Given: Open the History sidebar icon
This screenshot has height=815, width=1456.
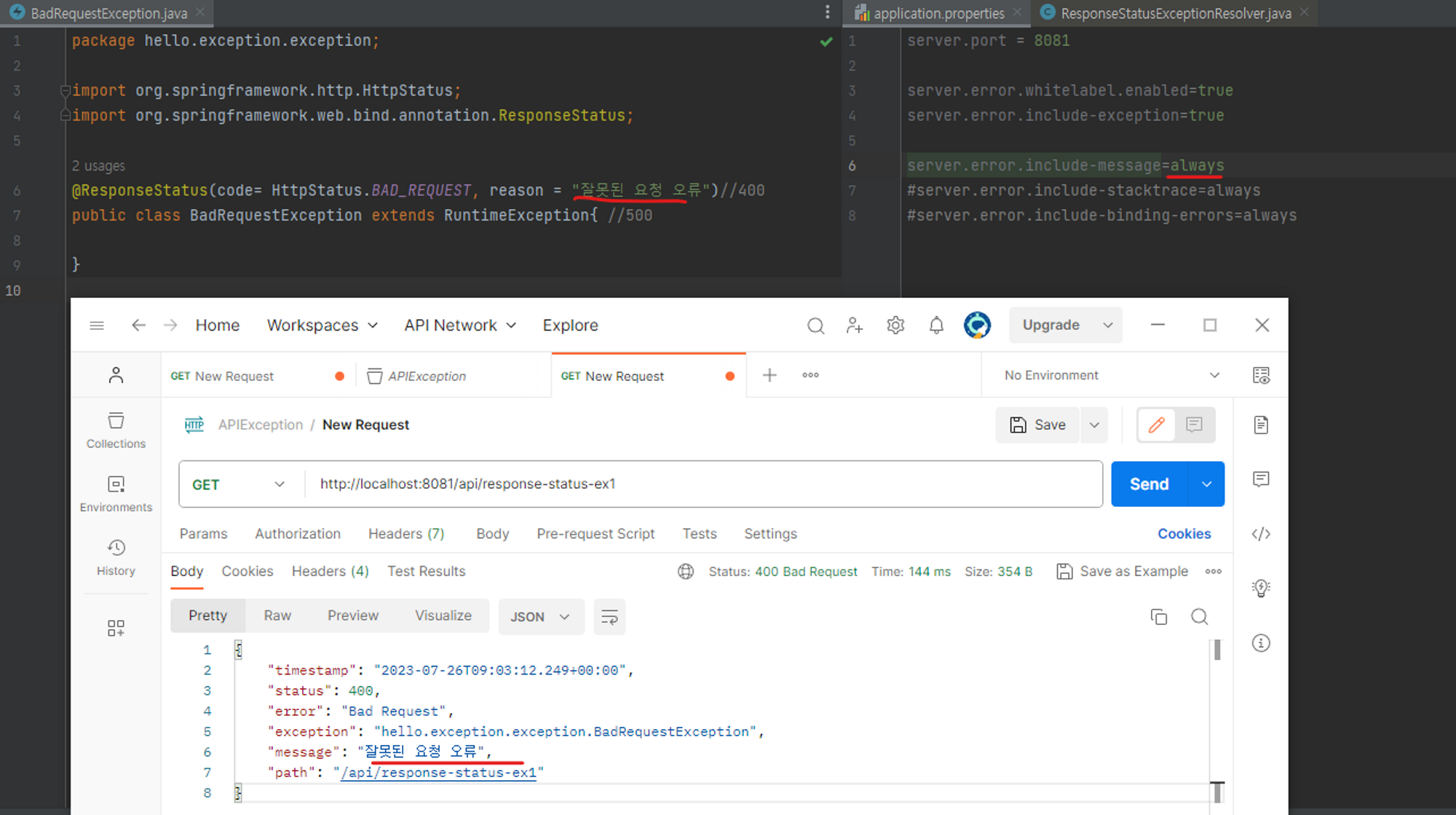Looking at the screenshot, I should pyautogui.click(x=116, y=557).
